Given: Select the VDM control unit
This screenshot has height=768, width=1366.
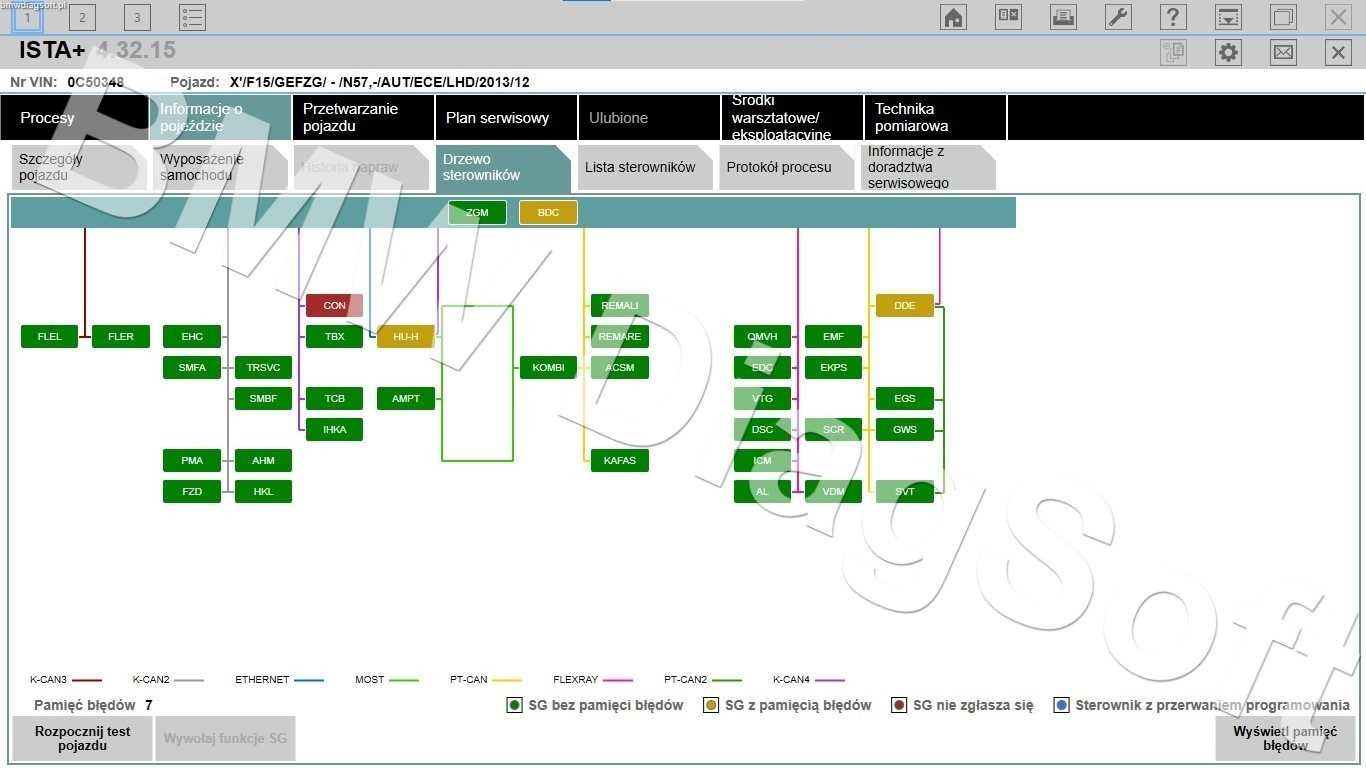Looking at the screenshot, I should (x=833, y=491).
